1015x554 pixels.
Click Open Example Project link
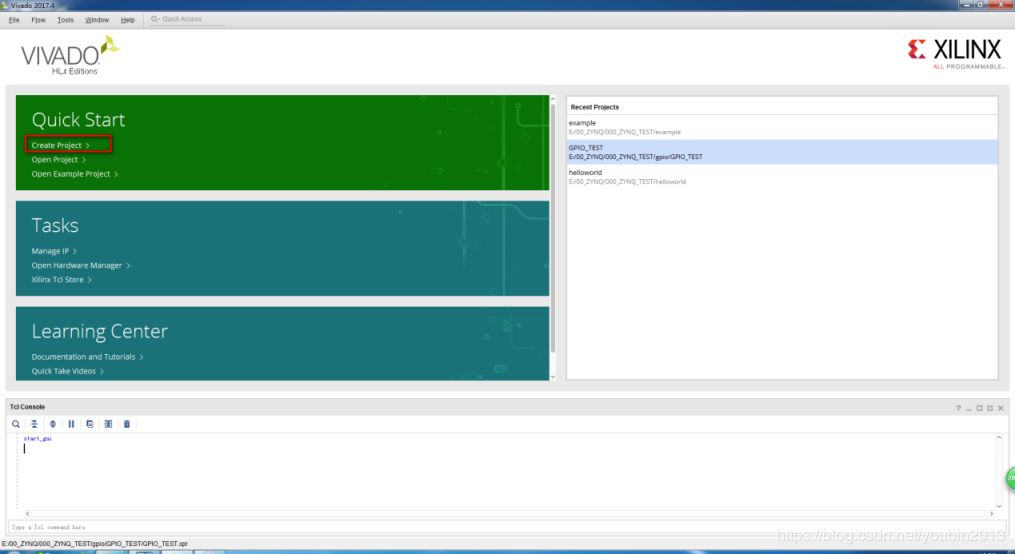point(74,173)
